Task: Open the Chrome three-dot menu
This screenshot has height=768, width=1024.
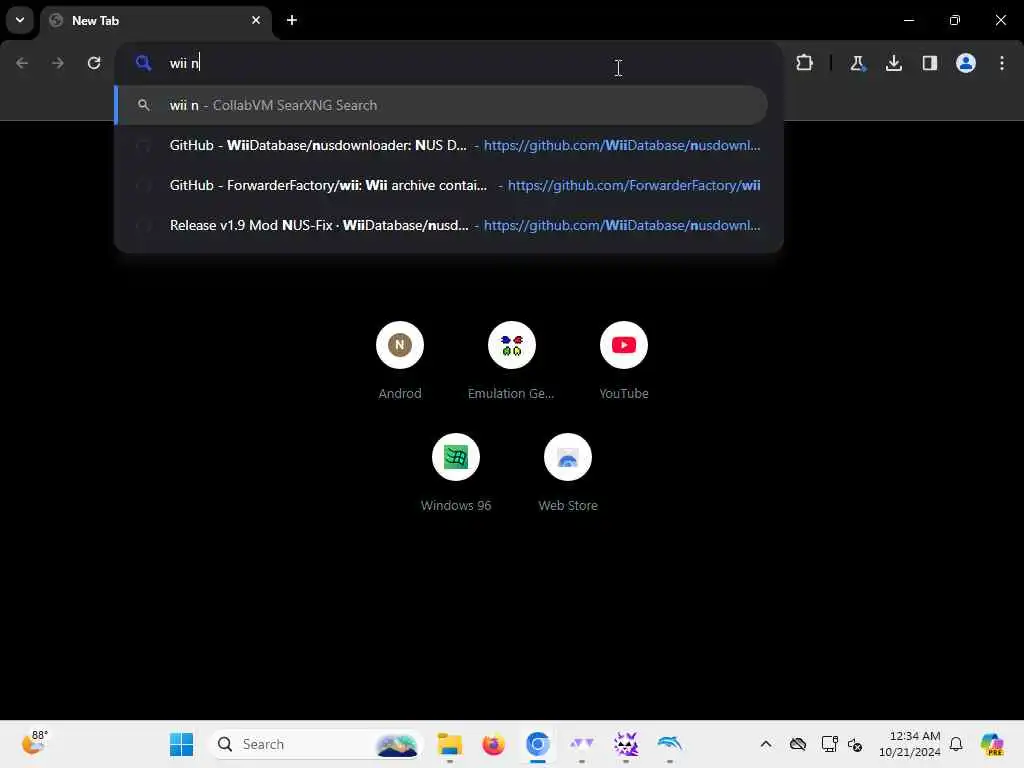Action: [1002, 63]
